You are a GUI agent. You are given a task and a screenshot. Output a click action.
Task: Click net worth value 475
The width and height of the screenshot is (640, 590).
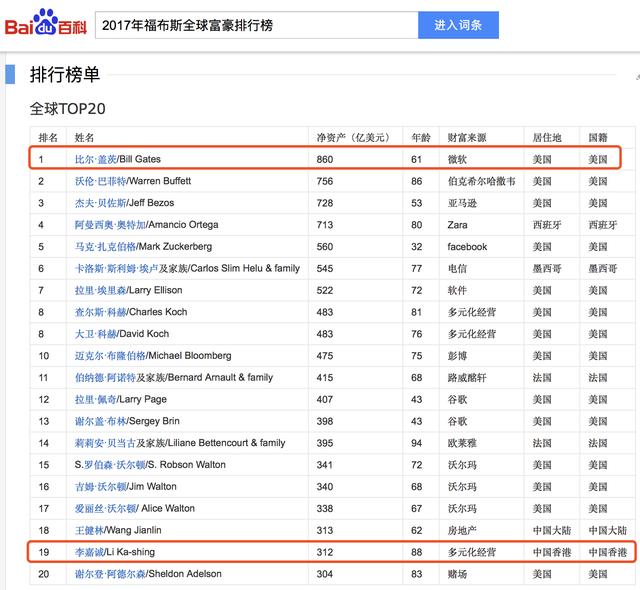pos(324,356)
